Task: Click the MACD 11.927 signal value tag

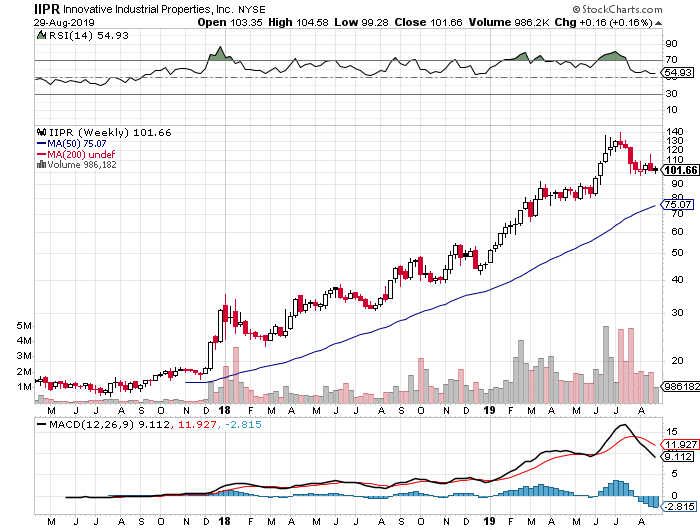Action: (x=680, y=444)
